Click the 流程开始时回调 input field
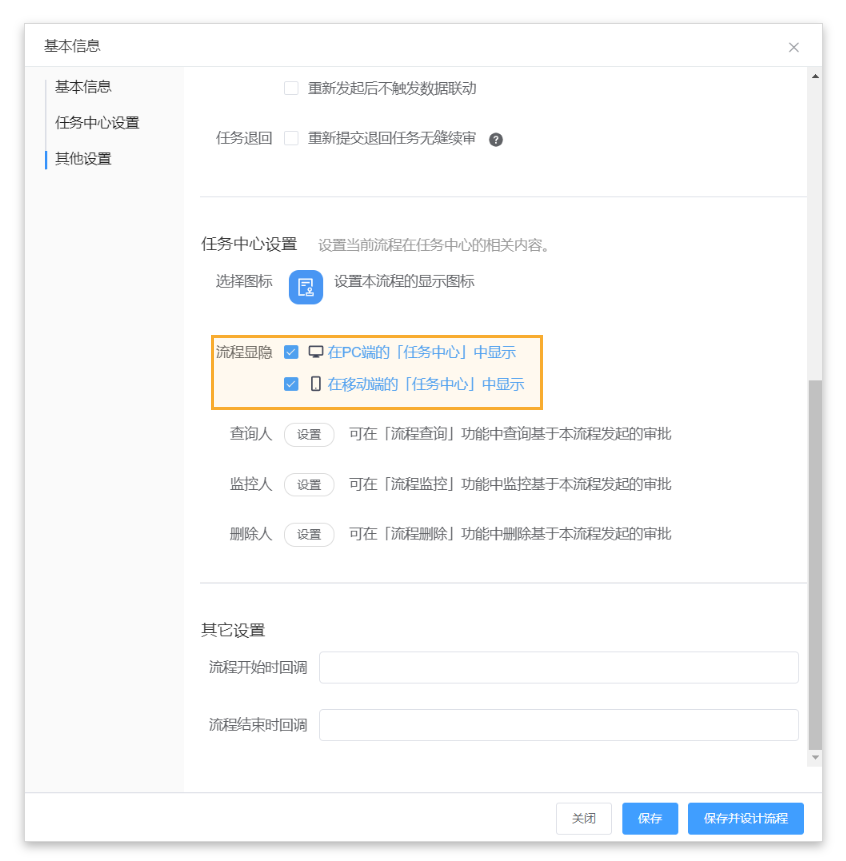 tap(558, 667)
